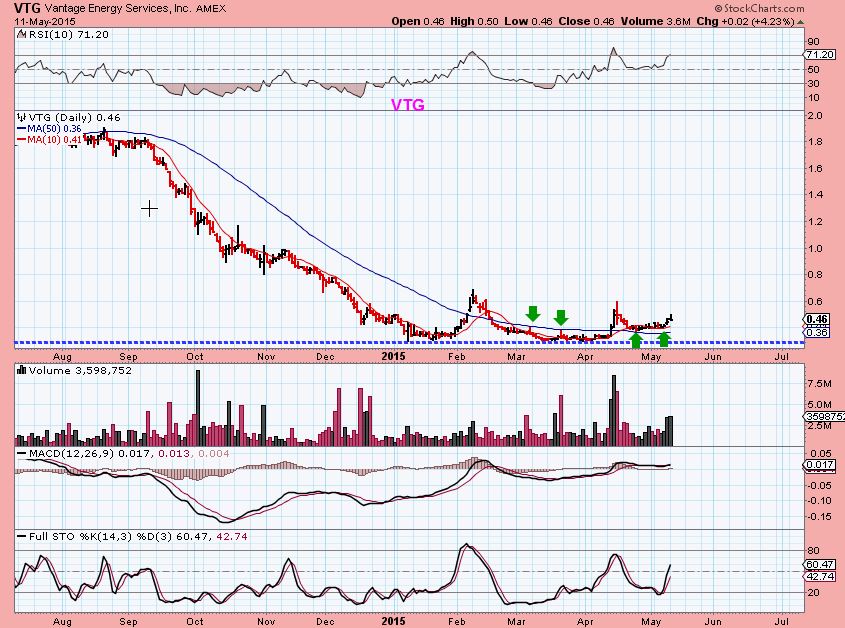The image size is (845, 628).
Task: Click the tallest October volume bar
Action: (x=198, y=408)
